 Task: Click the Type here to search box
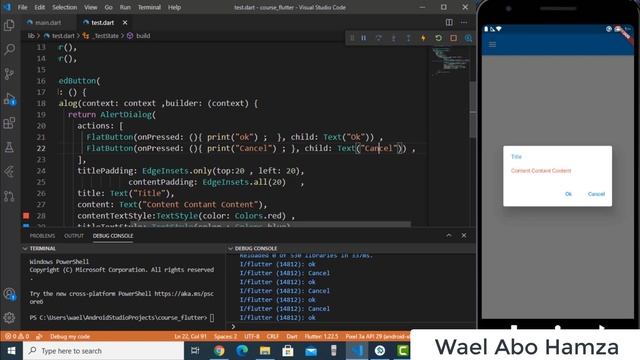104,351
